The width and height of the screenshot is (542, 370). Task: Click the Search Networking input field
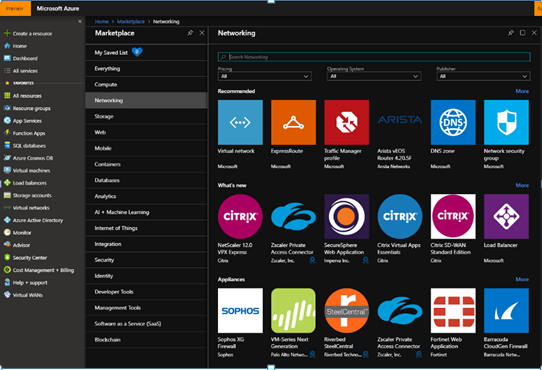click(374, 57)
